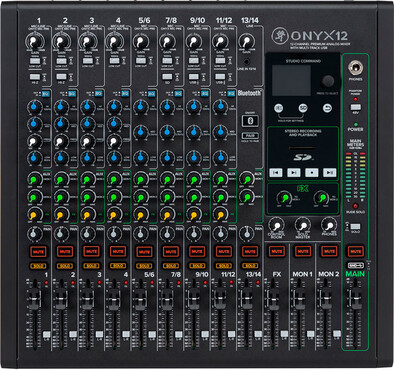Image resolution: width=394 pixels, height=370 pixels.
Task: Engage Low Cut switch on channel 1
Action: coord(34,61)
